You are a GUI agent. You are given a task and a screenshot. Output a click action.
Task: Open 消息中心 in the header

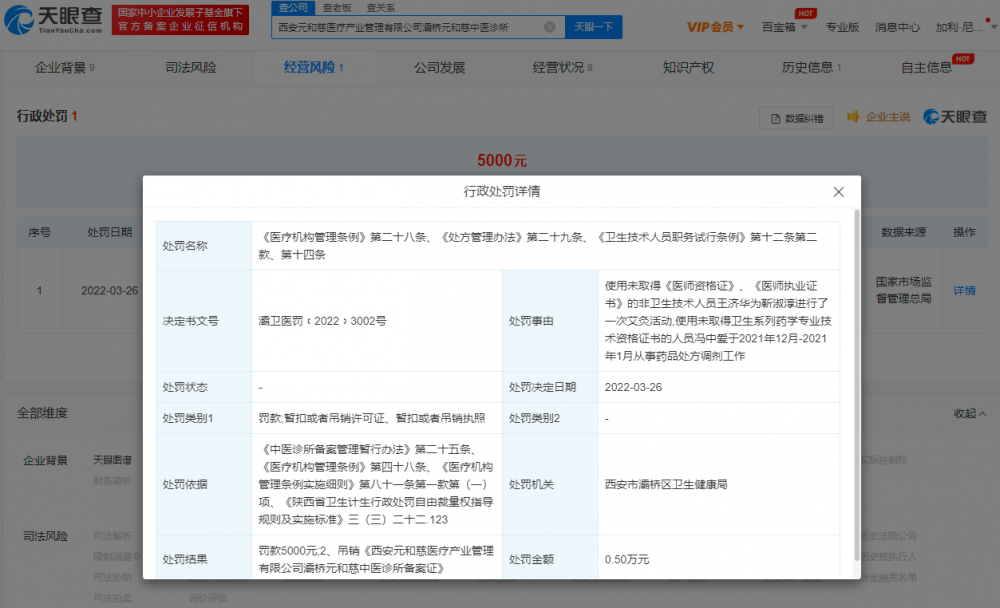897,27
